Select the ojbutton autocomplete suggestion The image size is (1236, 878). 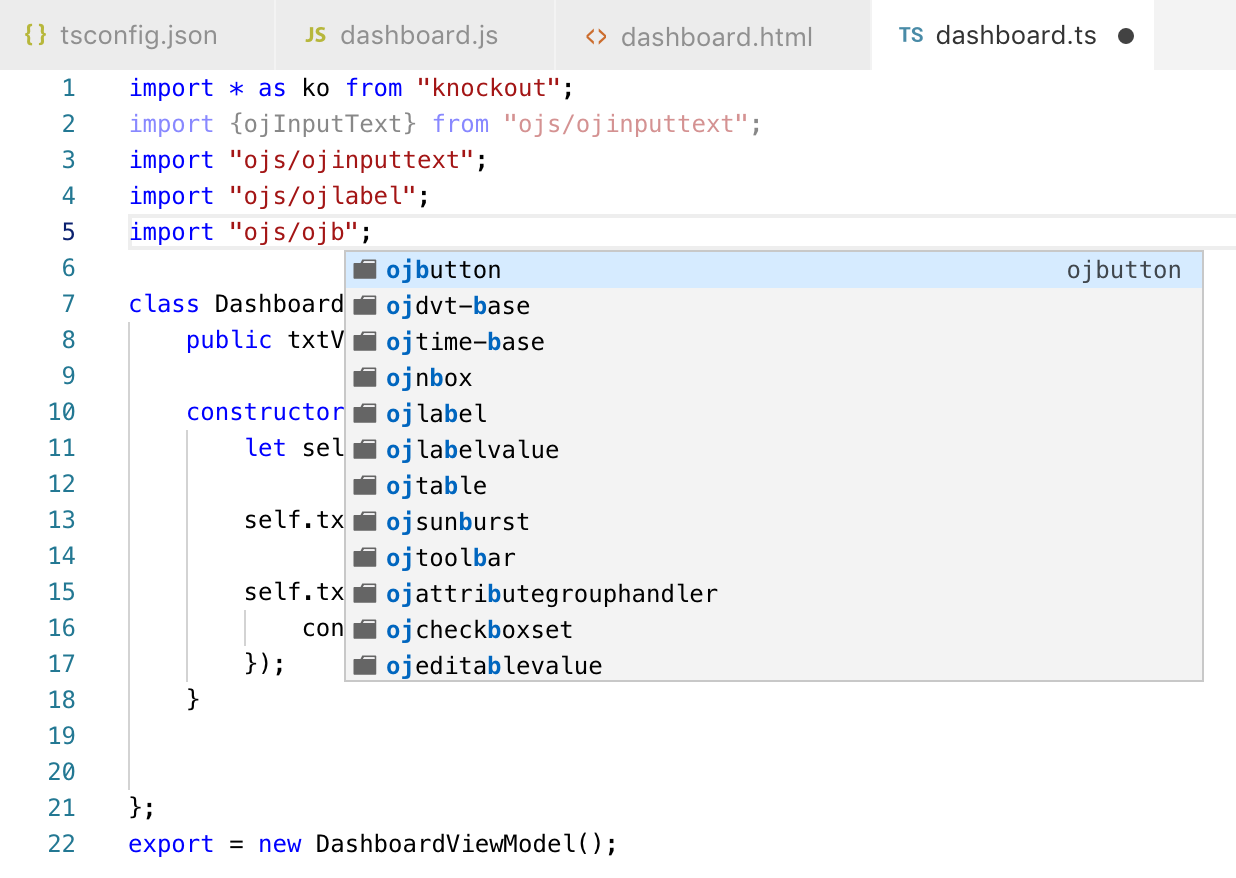point(445,268)
